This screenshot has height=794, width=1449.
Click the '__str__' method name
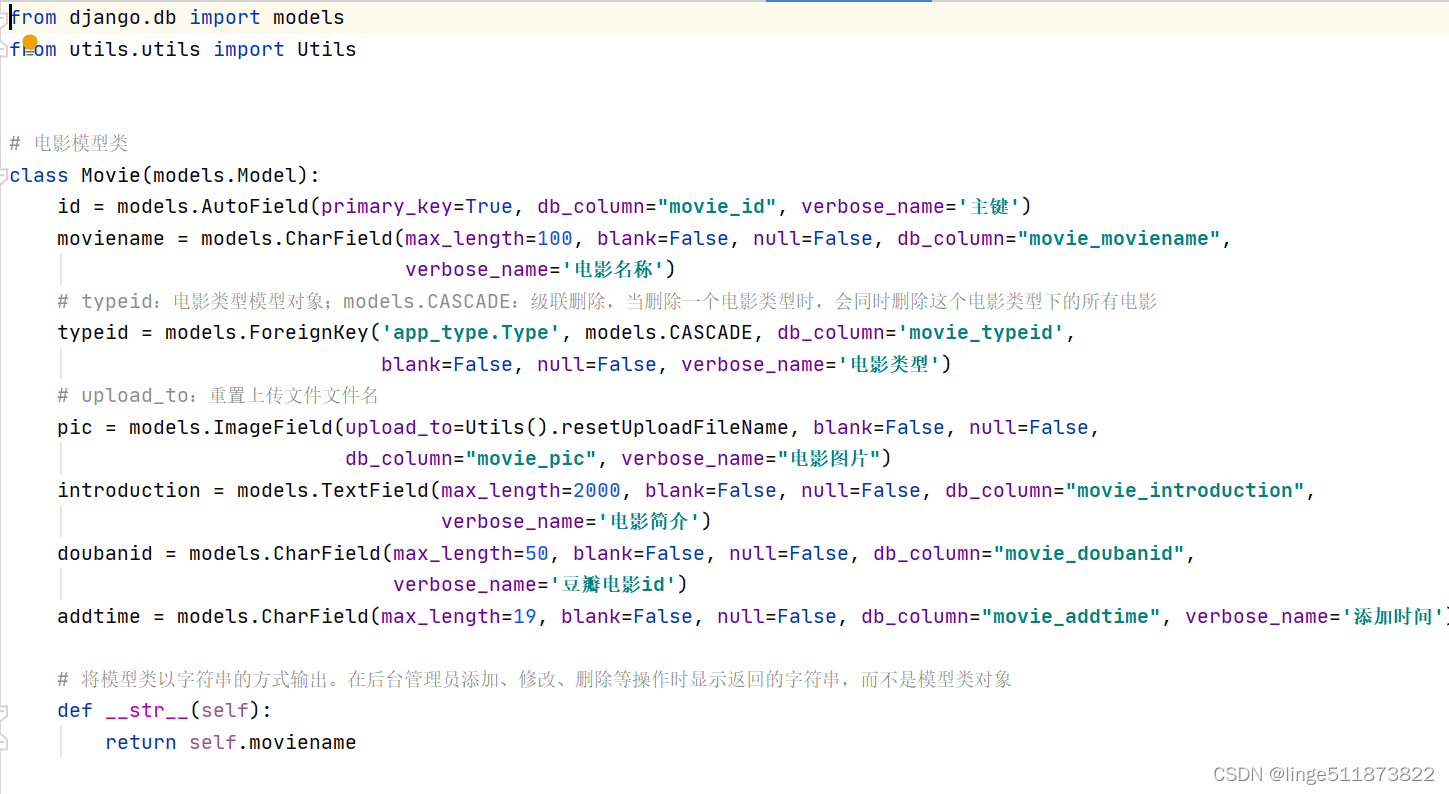point(147,711)
